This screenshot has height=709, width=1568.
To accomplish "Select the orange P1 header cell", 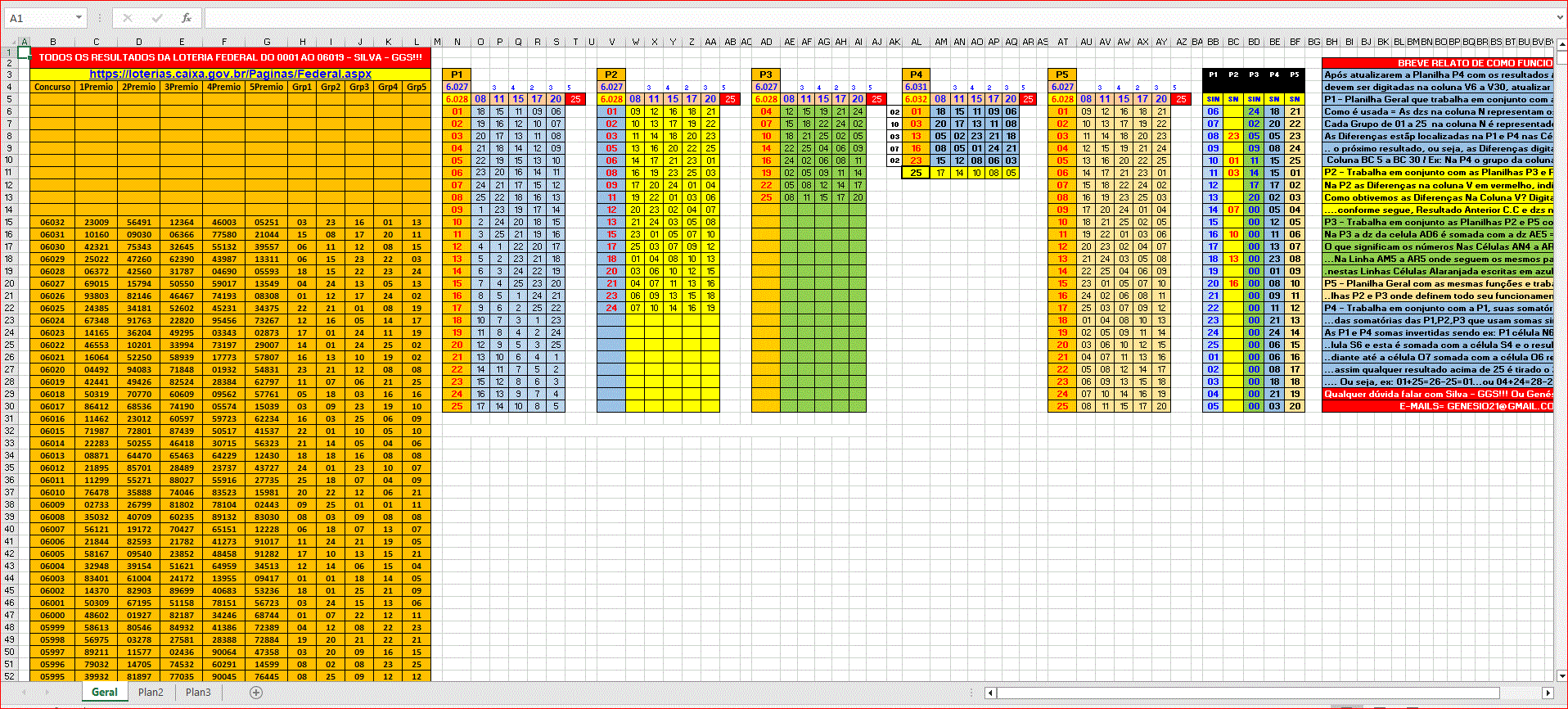I will point(457,75).
